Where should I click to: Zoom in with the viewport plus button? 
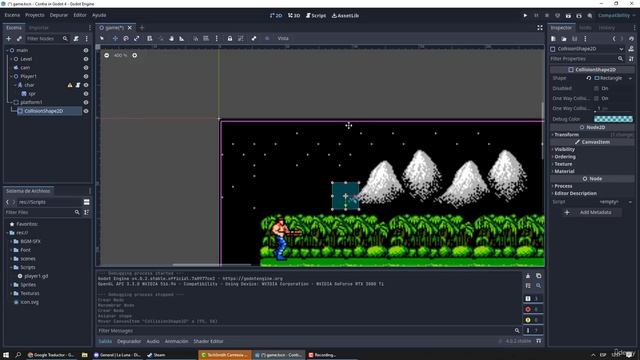coord(135,55)
